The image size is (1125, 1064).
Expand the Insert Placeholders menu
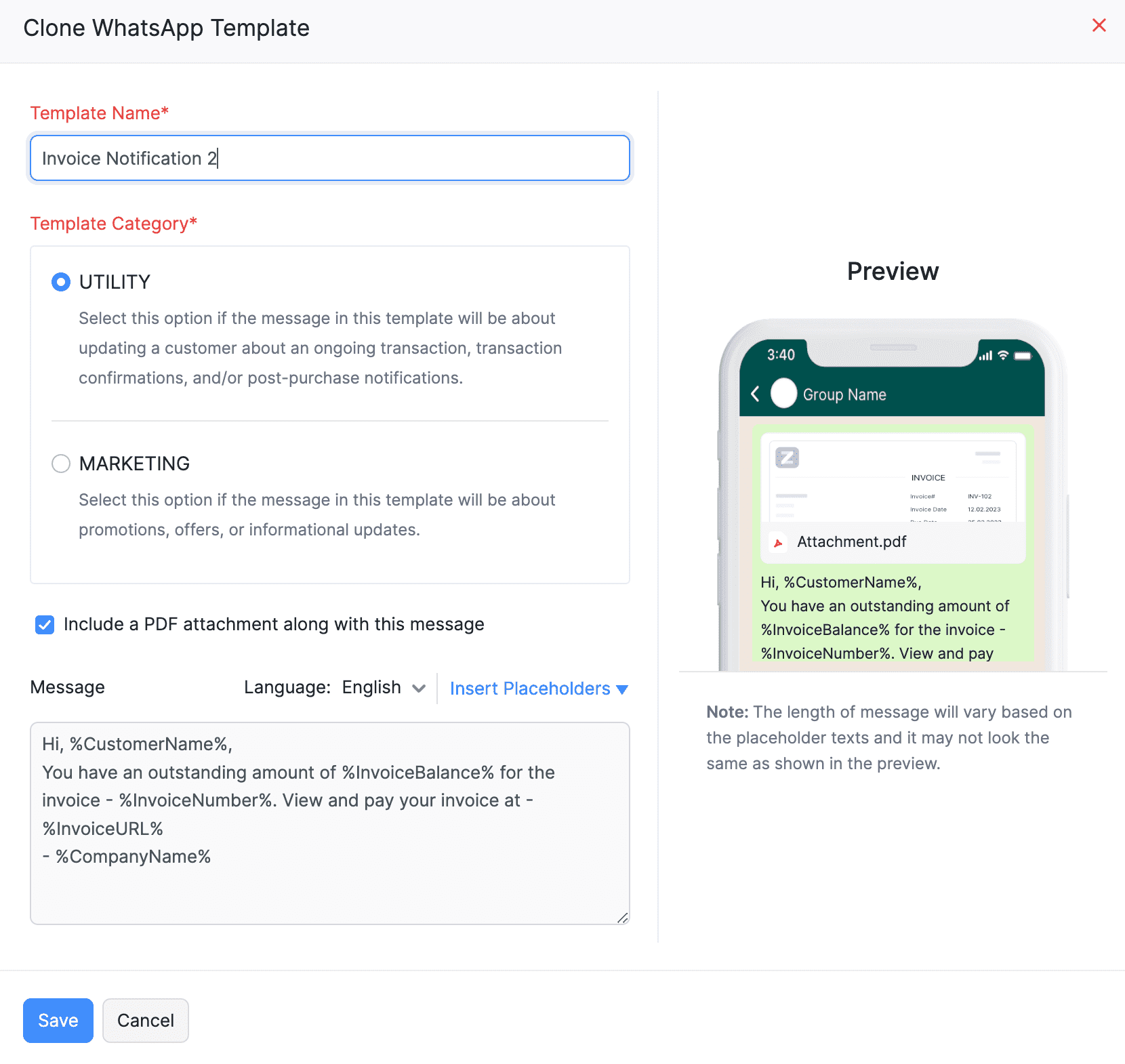click(539, 689)
